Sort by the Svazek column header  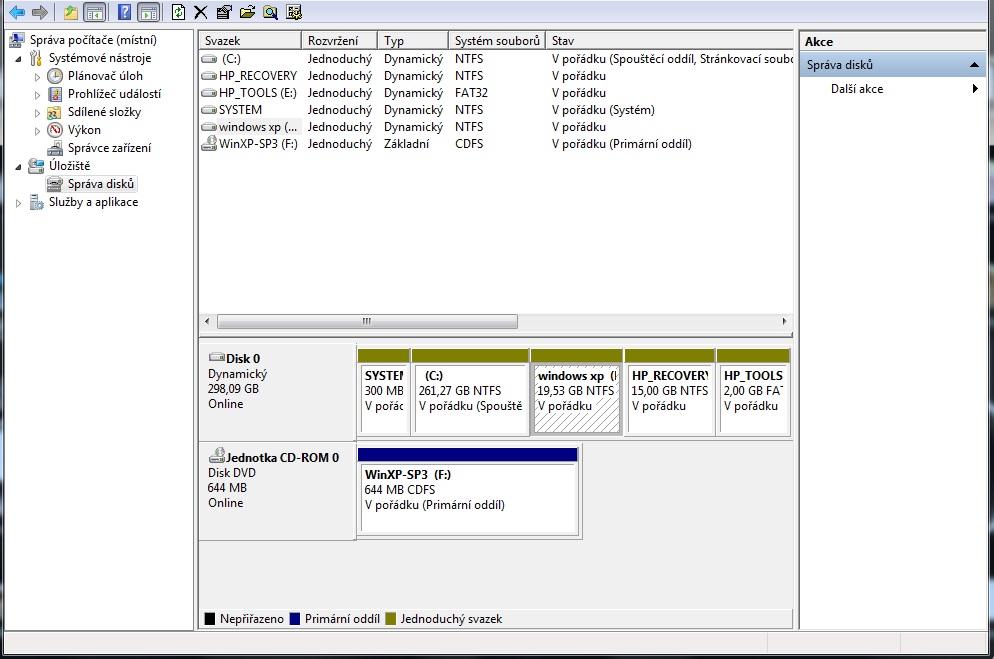[x=250, y=41]
